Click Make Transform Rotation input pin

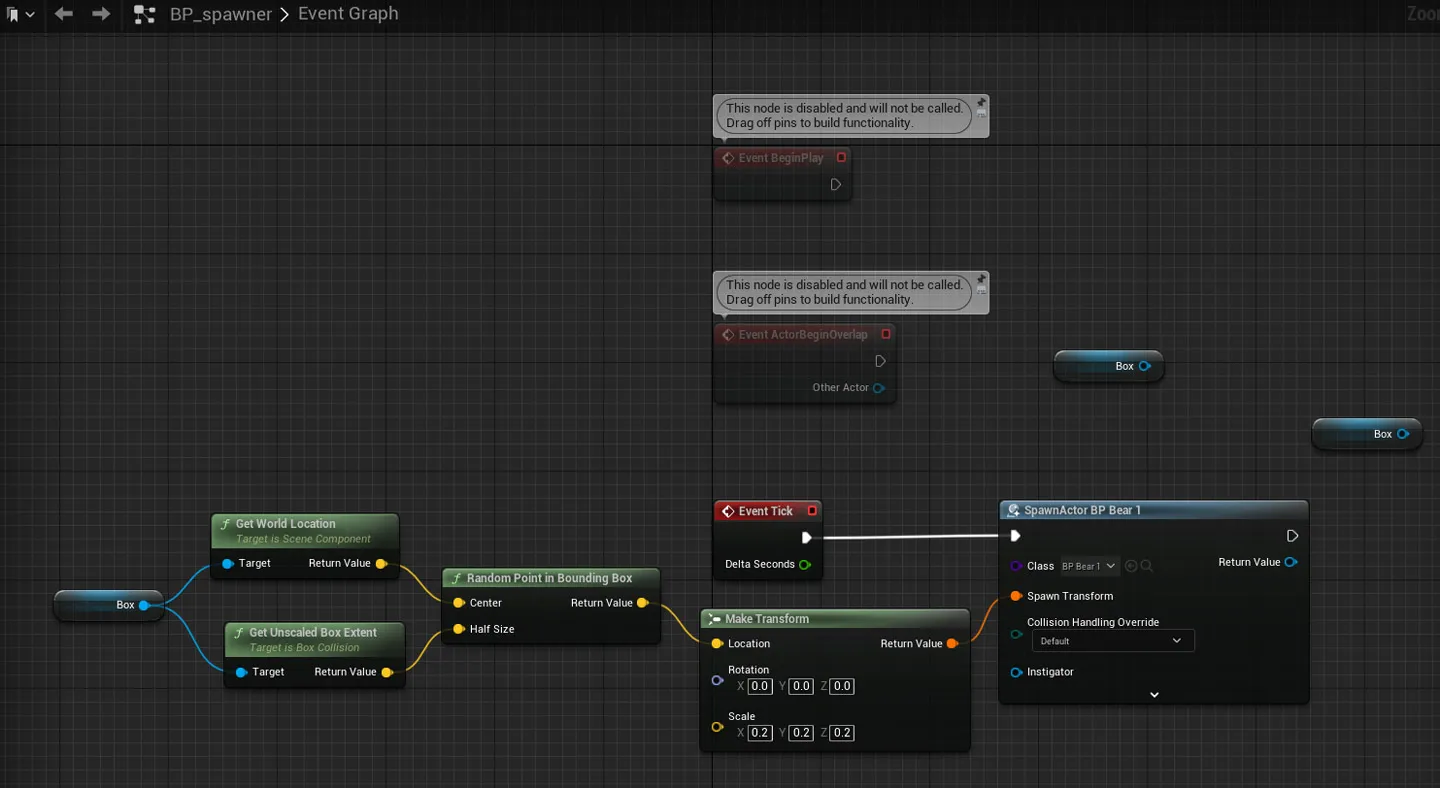(x=717, y=680)
